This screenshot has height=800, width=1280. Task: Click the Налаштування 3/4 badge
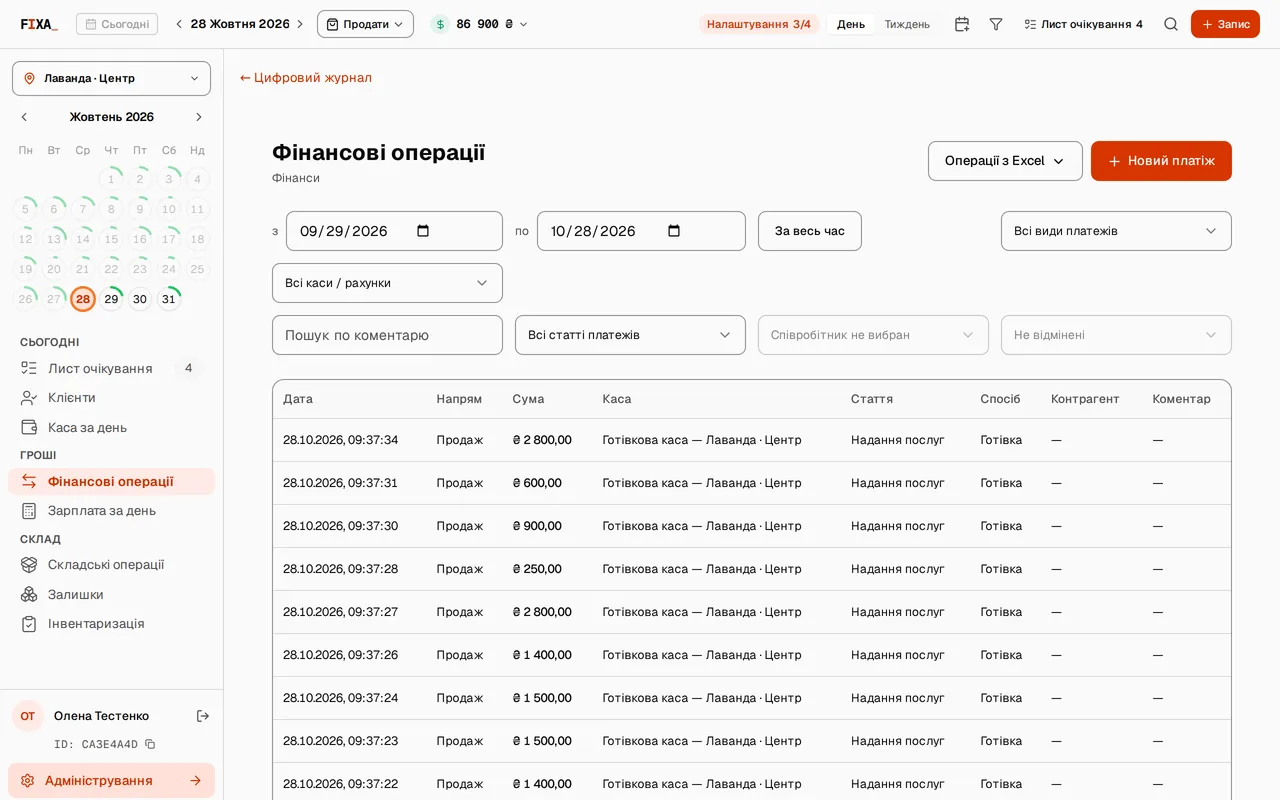coord(759,24)
